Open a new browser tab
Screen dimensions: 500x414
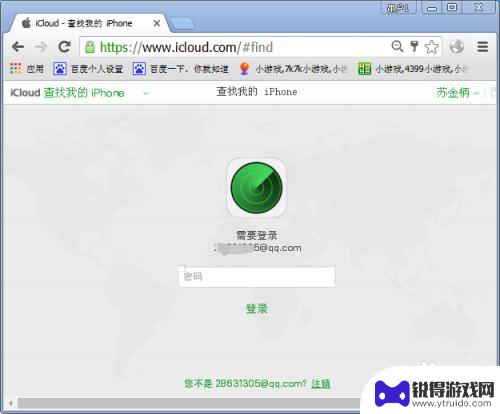click(x=182, y=24)
